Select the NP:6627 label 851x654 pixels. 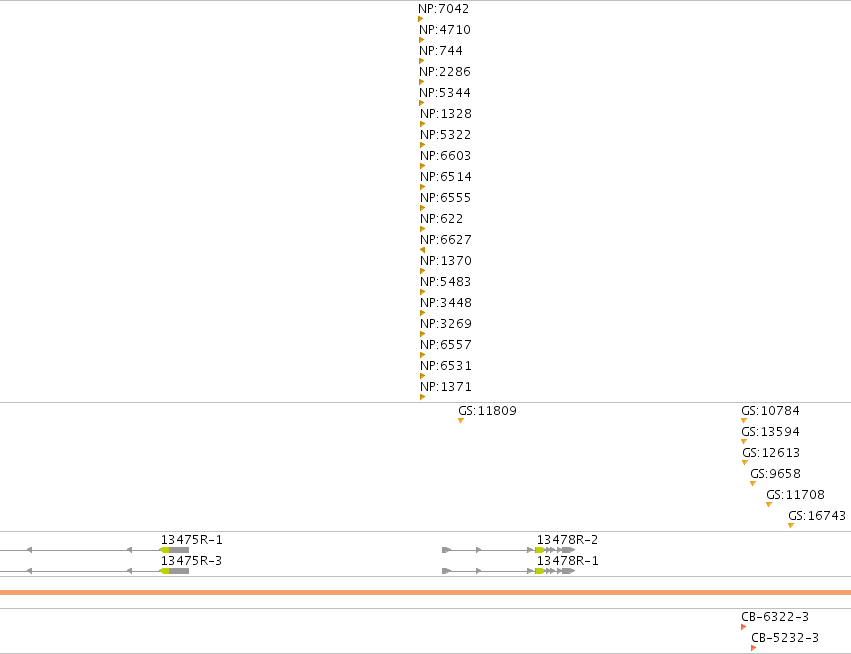(446, 240)
